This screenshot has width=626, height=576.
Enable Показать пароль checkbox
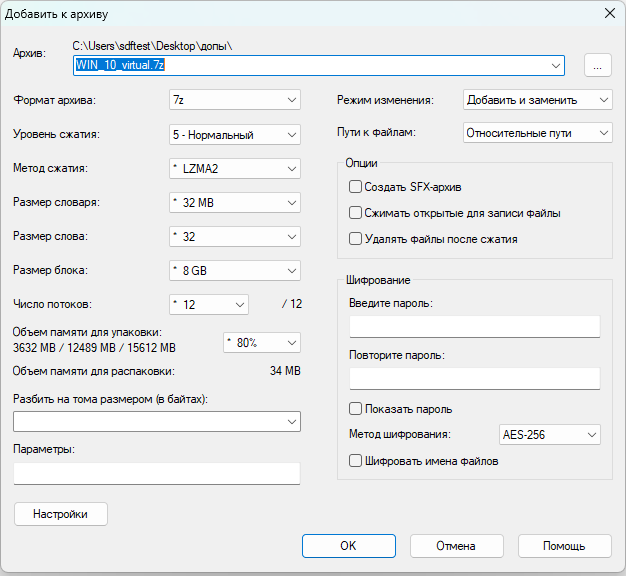tap(355, 409)
